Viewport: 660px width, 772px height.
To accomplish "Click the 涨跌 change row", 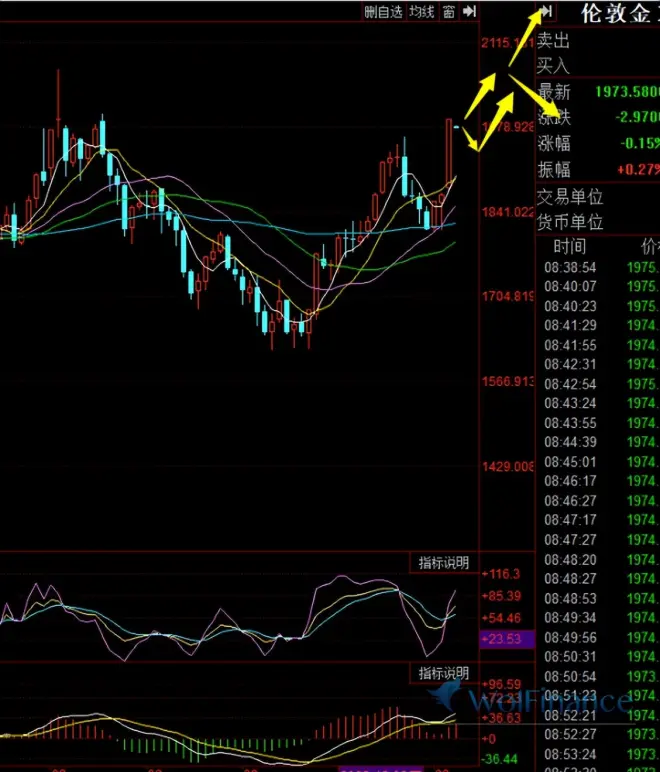I will (596, 118).
